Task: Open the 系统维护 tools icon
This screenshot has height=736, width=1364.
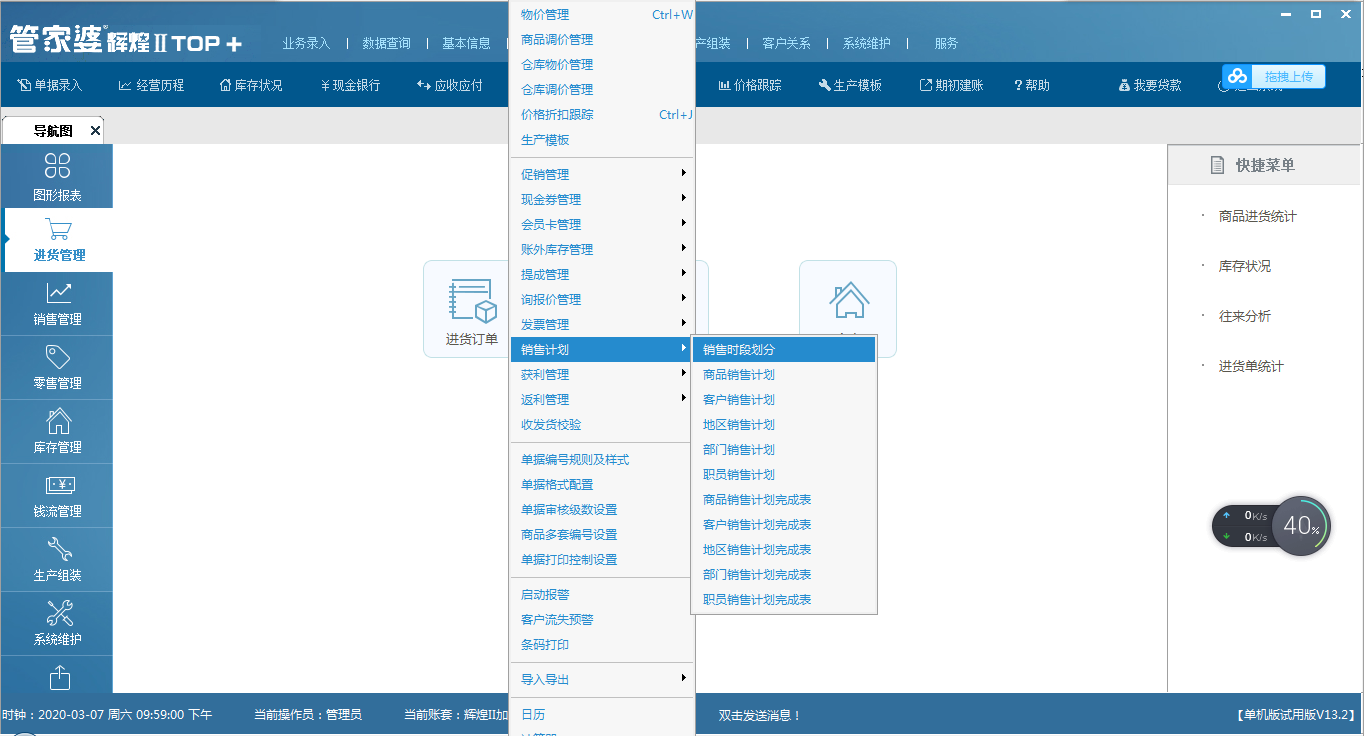Action: tap(59, 613)
